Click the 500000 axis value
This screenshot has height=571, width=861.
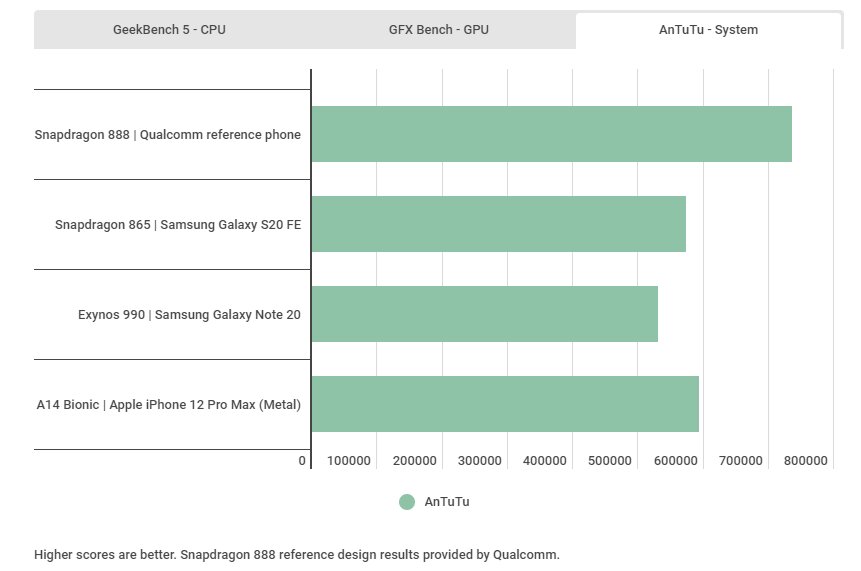pyautogui.click(x=610, y=461)
